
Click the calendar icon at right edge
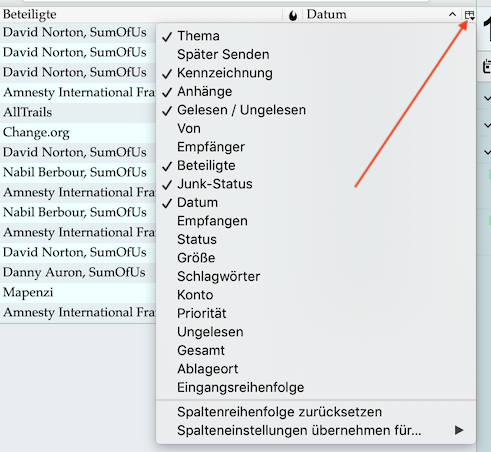click(x=487, y=66)
